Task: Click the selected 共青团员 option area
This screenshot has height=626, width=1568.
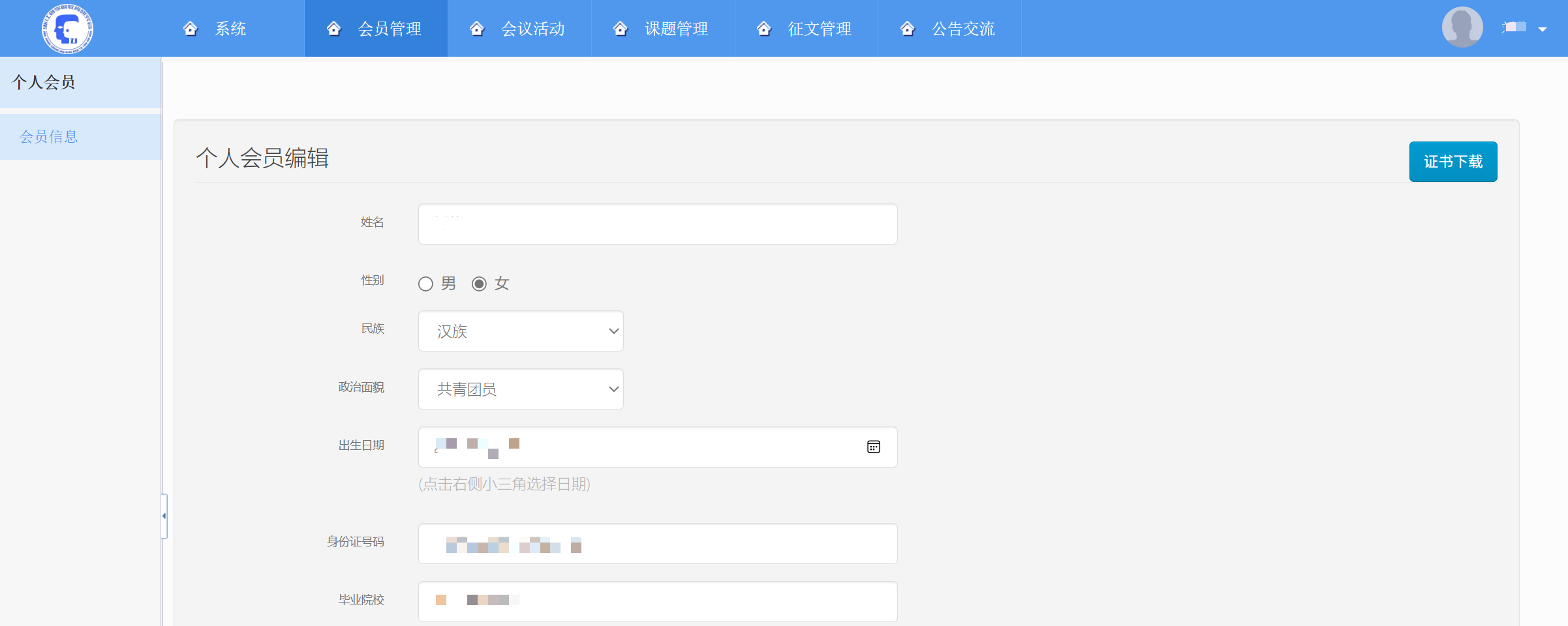Action: [x=467, y=389]
